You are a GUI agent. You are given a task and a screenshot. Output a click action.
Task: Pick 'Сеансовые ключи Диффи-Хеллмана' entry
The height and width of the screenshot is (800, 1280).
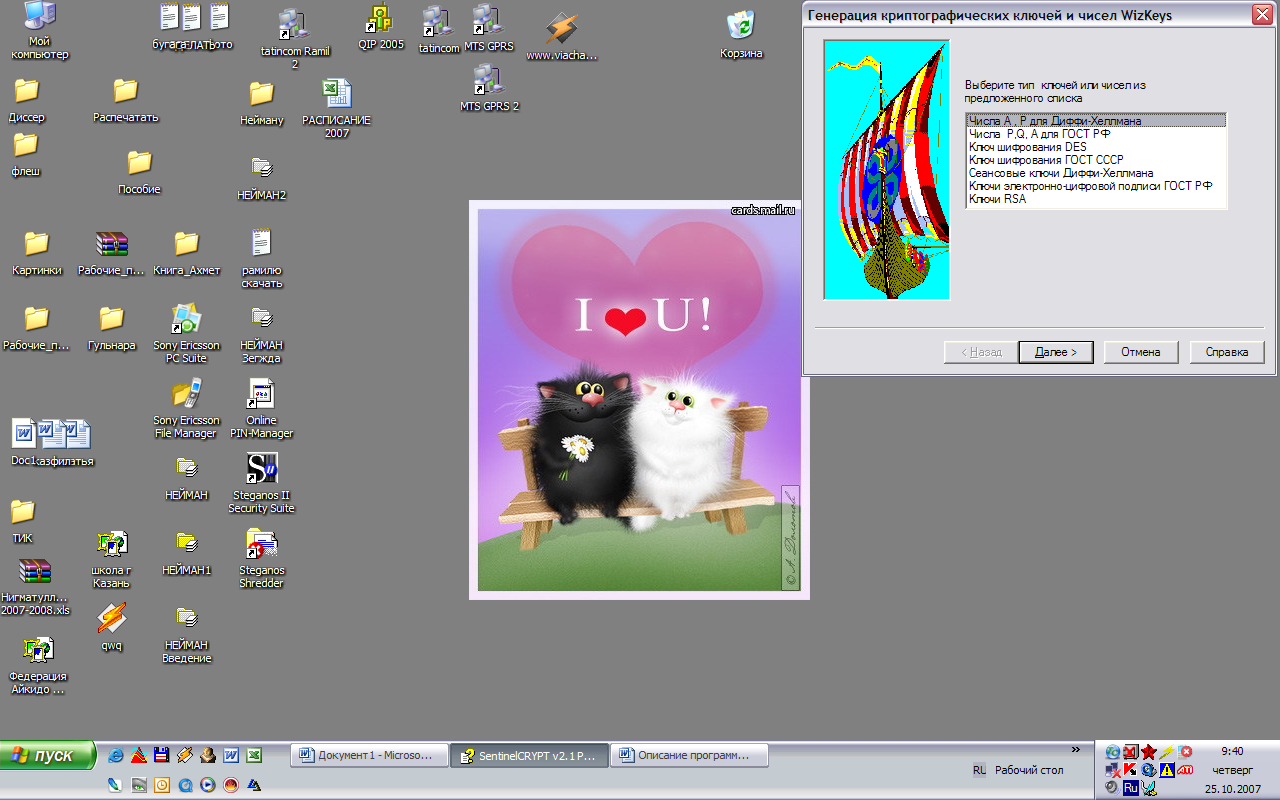pyautogui.click(x=1096, y=173)
